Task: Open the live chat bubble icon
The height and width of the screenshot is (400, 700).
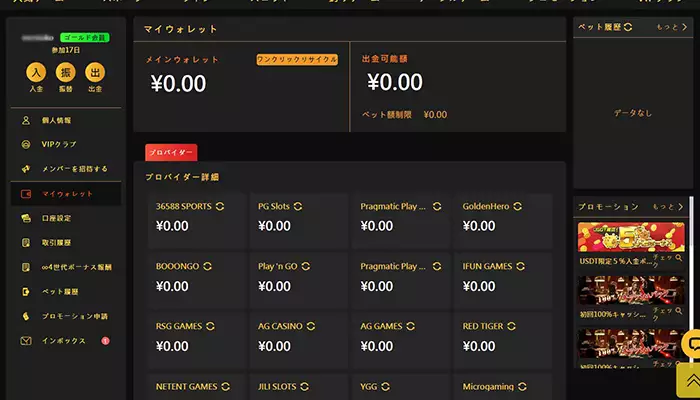Action: (x=690, y=345)
